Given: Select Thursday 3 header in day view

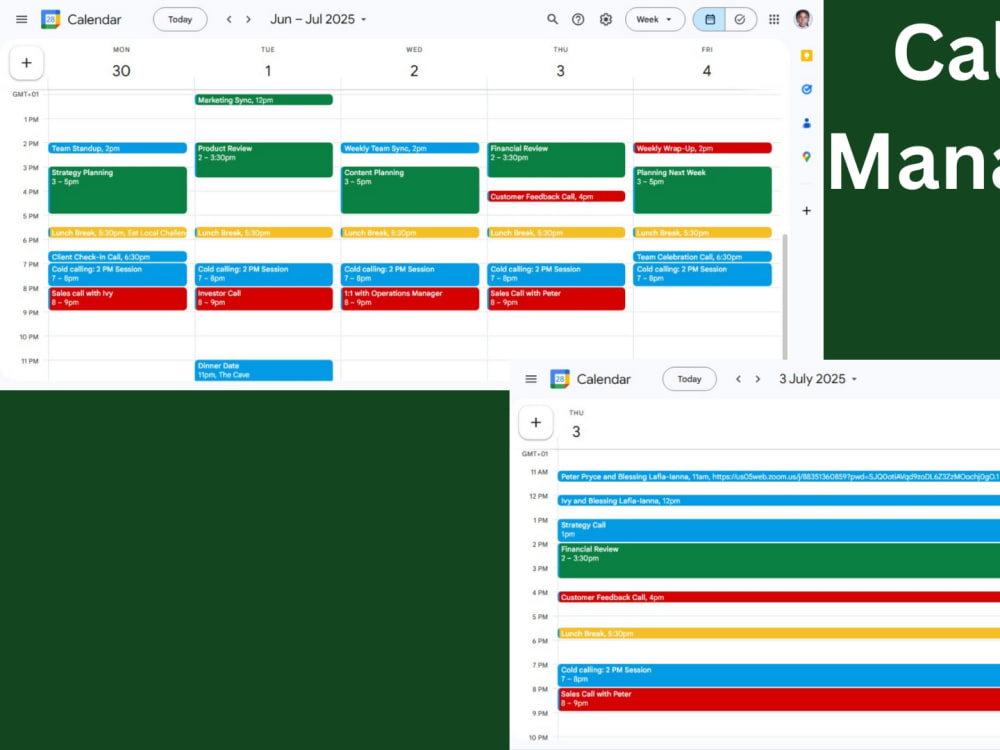Looking at the screenshot, I should (576, 426).
